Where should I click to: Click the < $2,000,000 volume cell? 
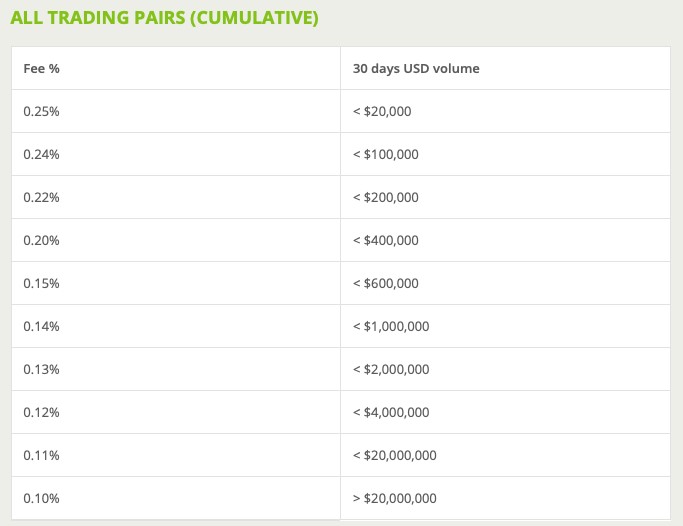click(x=505, y=369)
